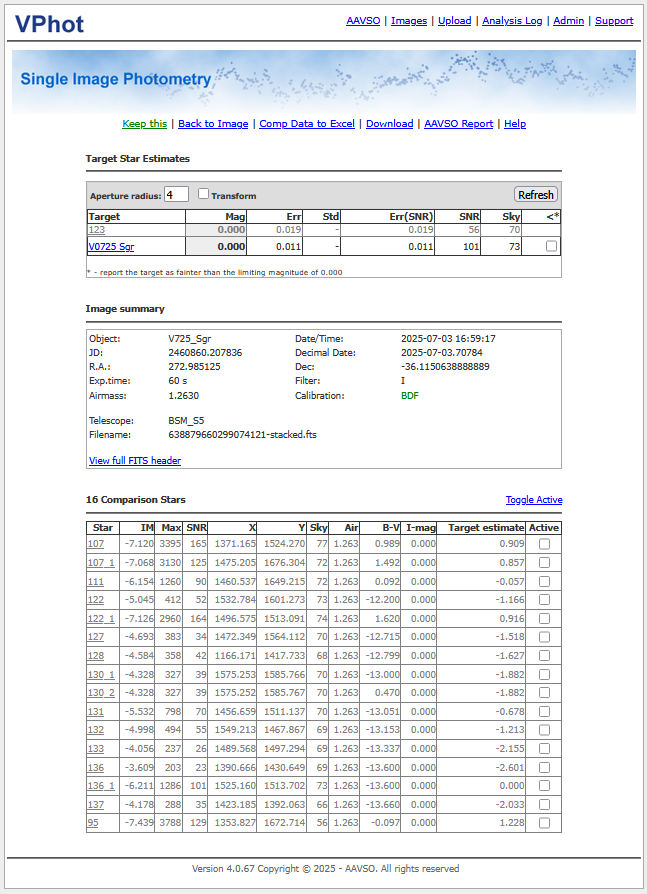This screenshot has height=894, width=647.
Task: Click the Target estimate column header
Action: coord(486,528)
